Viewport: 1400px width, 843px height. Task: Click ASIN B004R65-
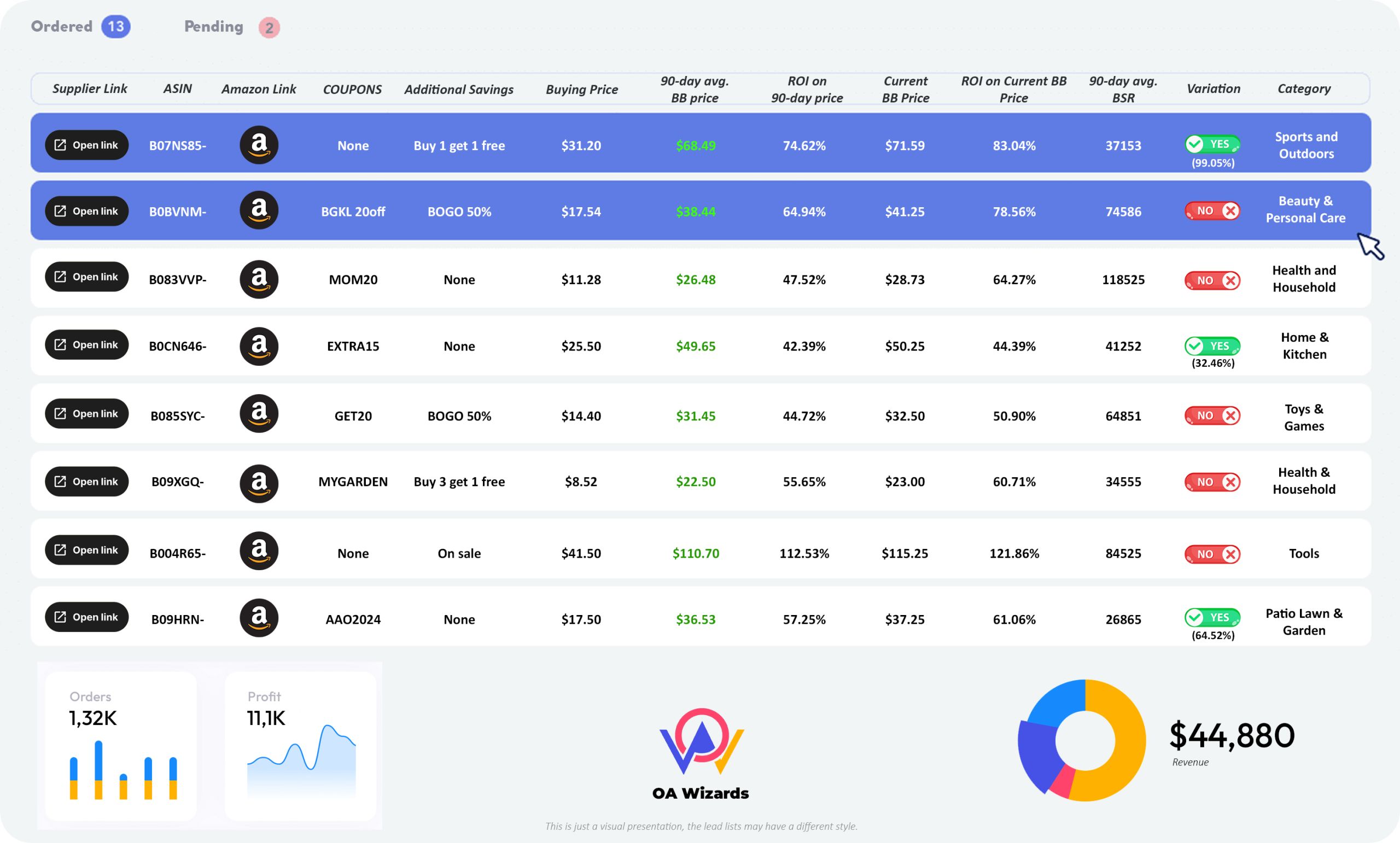[177, 553]
